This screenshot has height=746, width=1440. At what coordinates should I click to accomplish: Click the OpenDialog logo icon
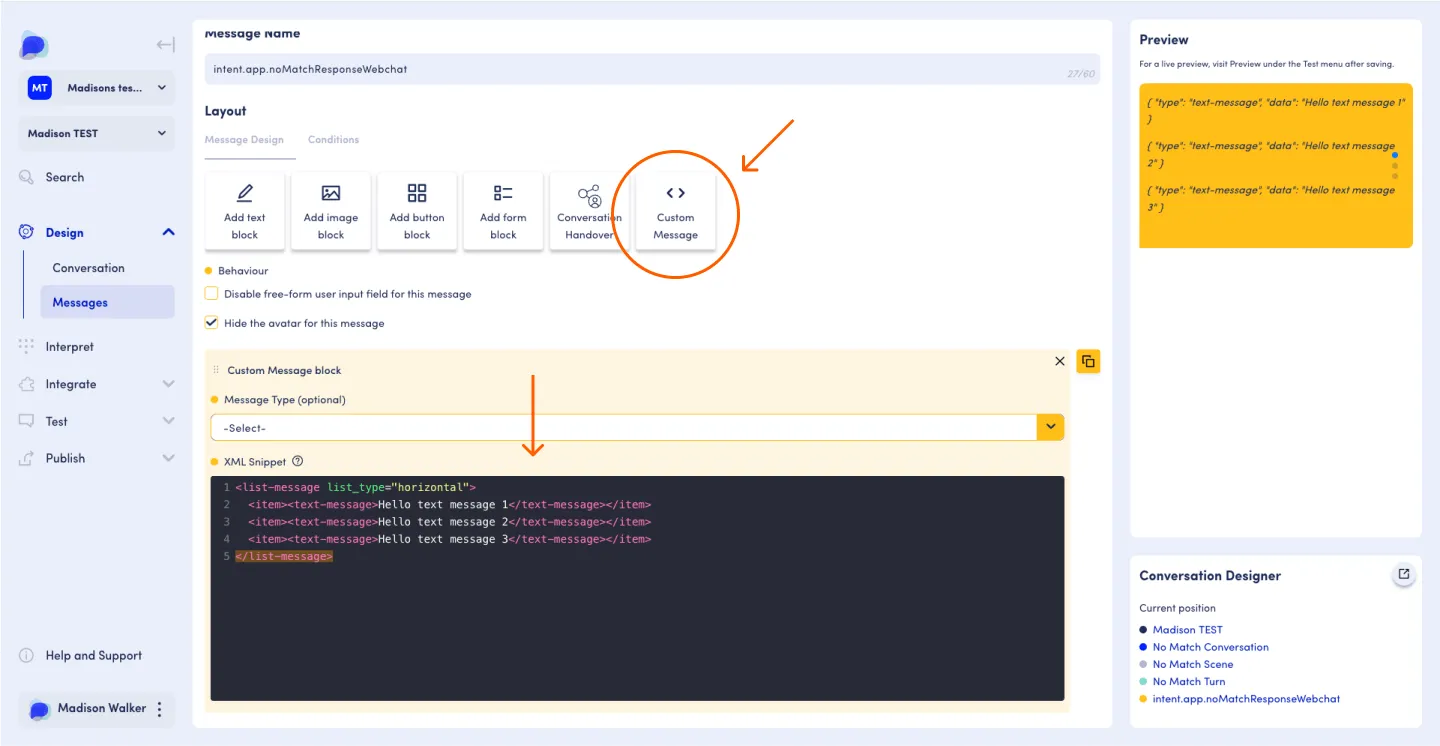click(34, 45)
